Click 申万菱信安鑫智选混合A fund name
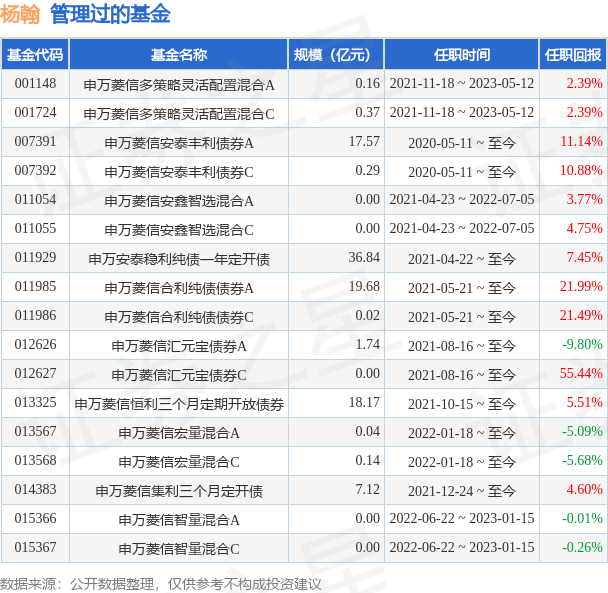Image resolution: width=608 pixels, height=593 pixels. click(179, 200)
